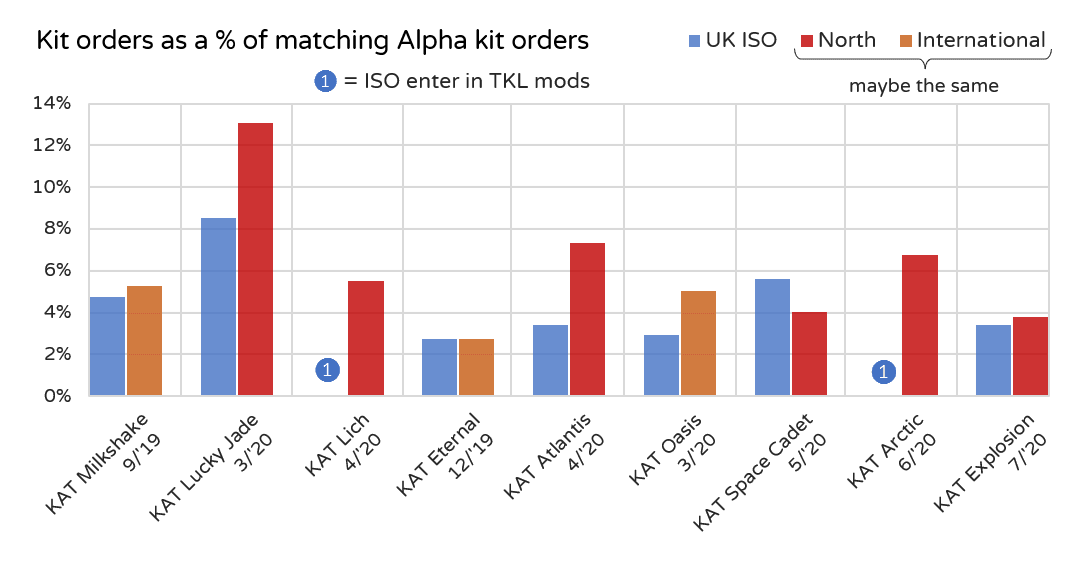
Task: Click the red KAT Arctic bar
Action: [920, 325]
